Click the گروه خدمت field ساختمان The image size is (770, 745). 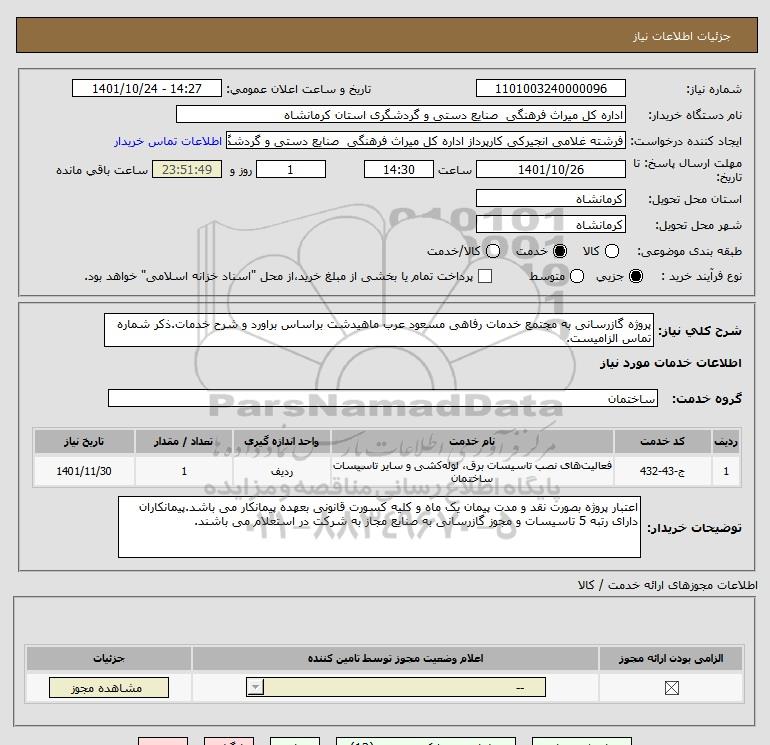click(383, 398)
